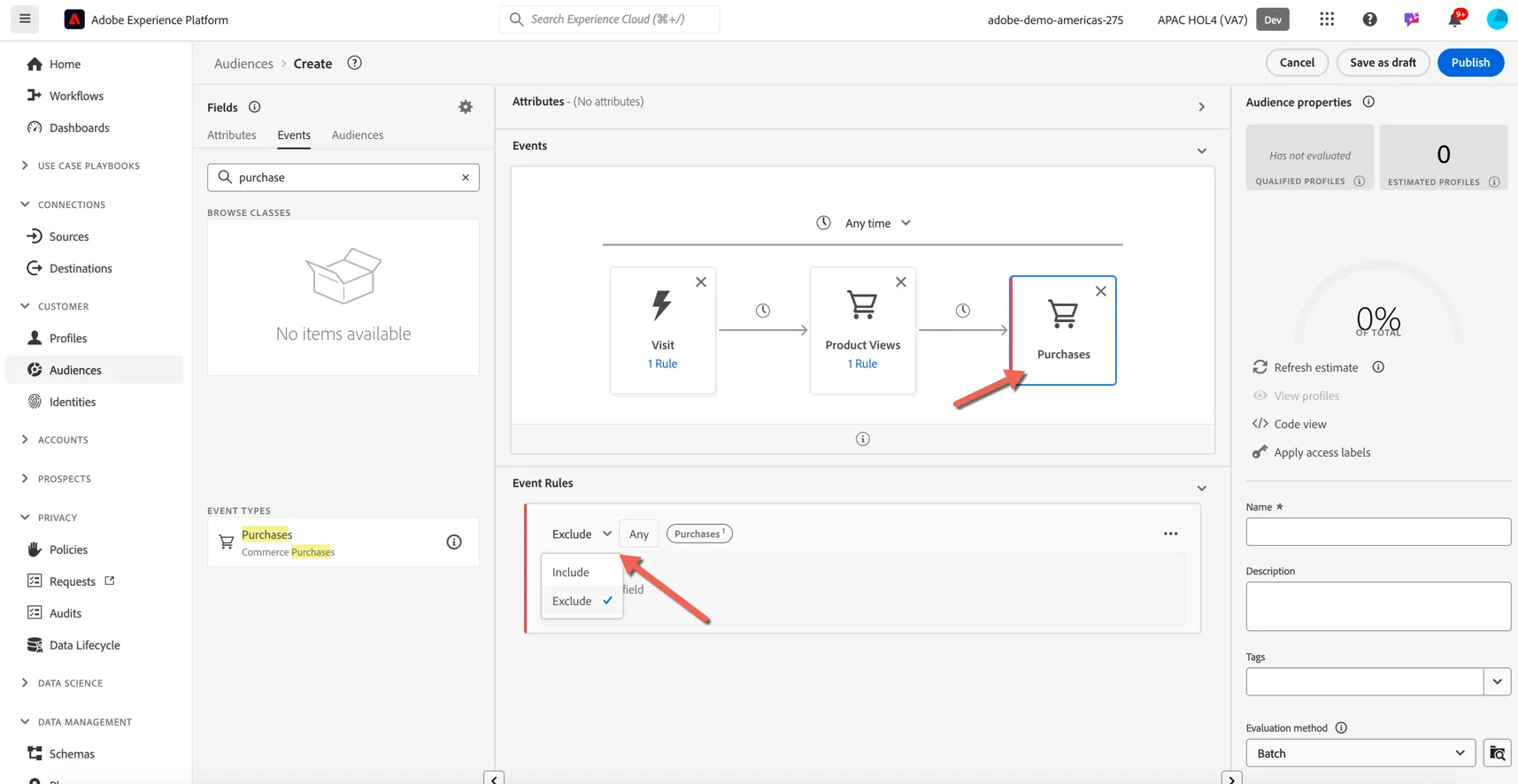Open the info icon for Purchases event type
The height and width of the screenshot is (784, 1518).
(x=454, y=542)
